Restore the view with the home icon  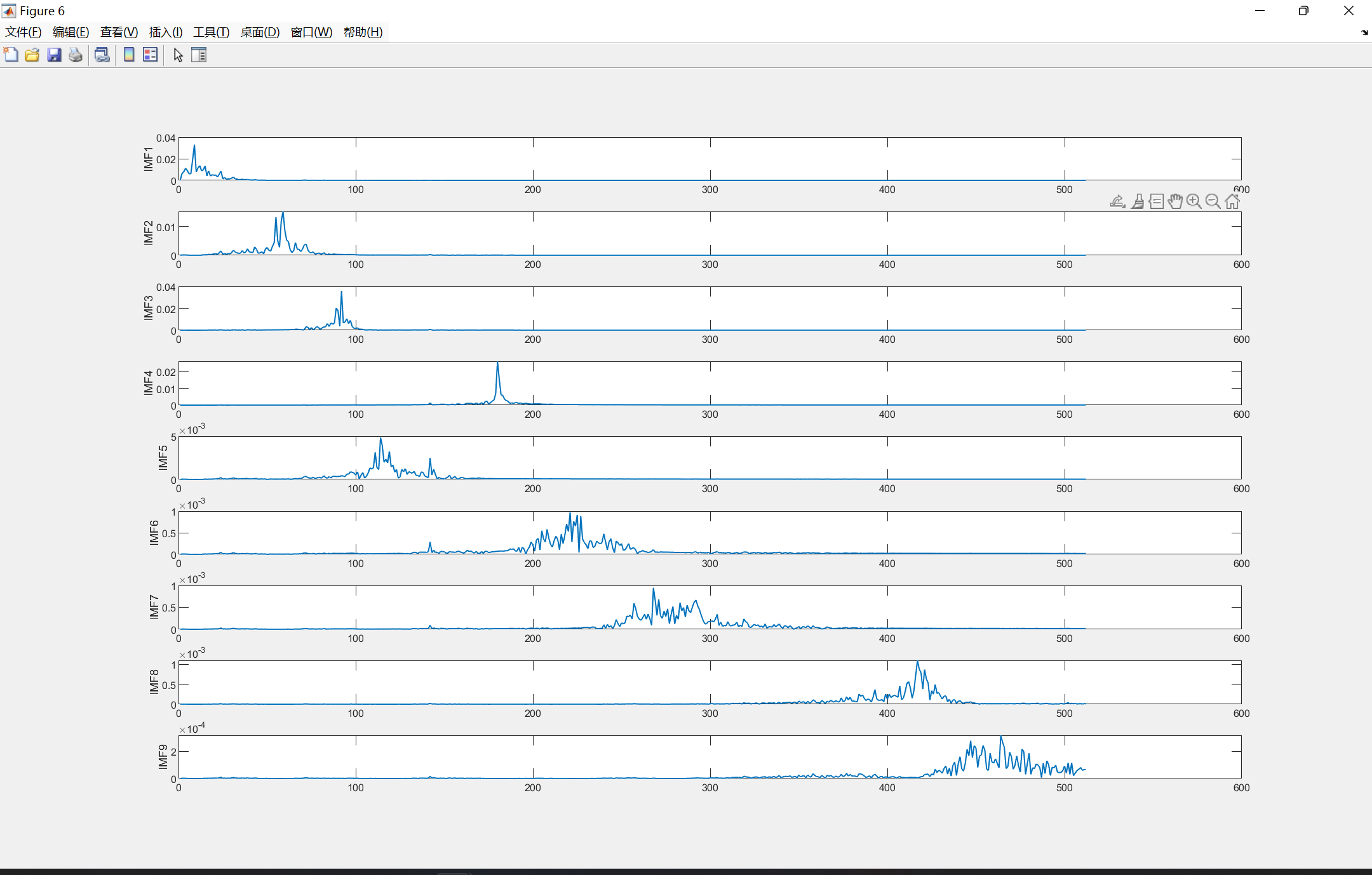[x=1232, y=201]
